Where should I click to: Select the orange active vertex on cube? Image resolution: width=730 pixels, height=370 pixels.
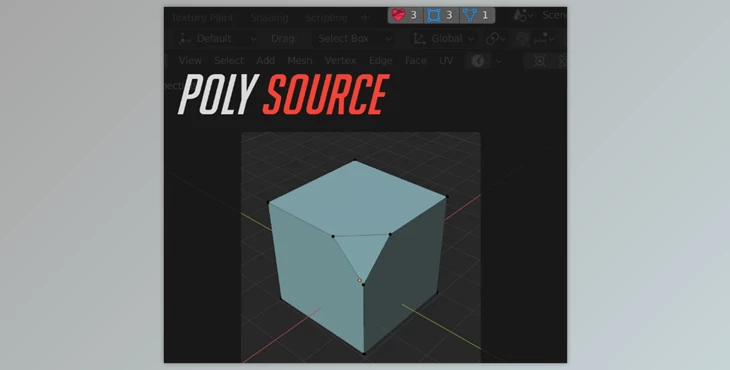point(359,280)
